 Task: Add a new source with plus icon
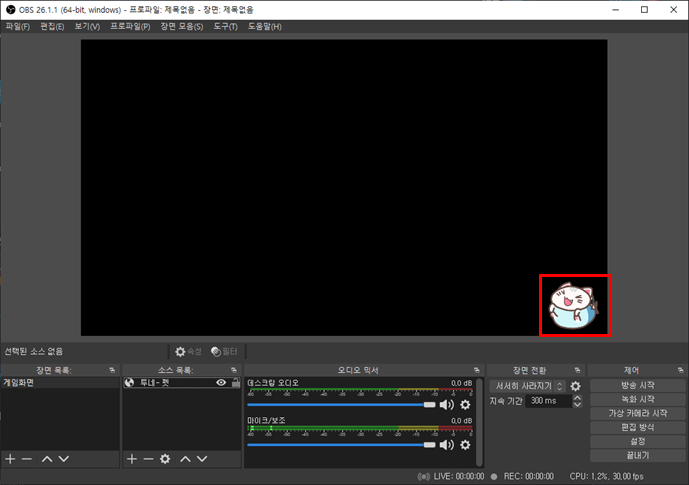[x=132, y=459]
